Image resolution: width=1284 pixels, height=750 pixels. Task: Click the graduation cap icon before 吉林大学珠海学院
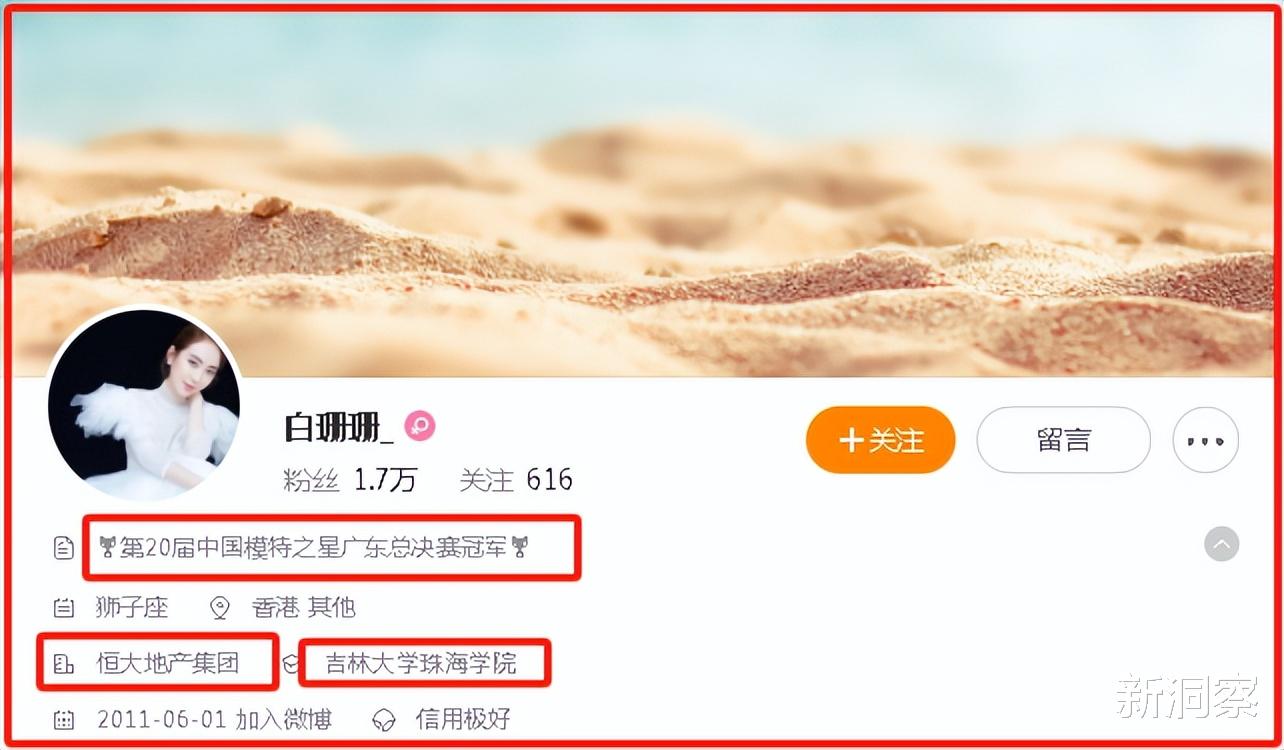pos(291,664)
